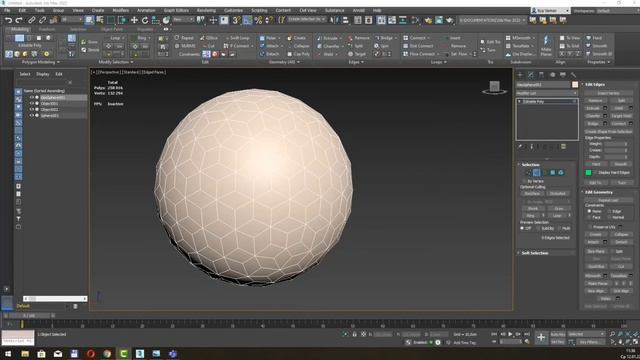Click Pin Stack icon under modifier stack

520,147
